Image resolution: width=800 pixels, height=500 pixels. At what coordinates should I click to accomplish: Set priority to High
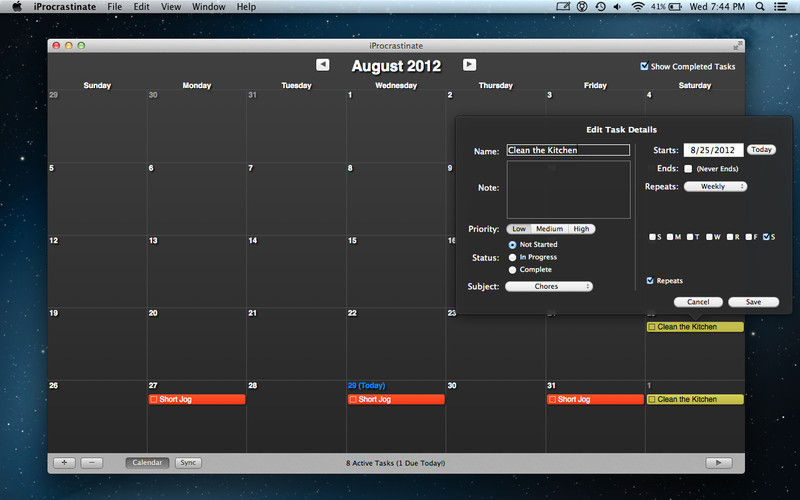pyautogui.click(x=581, y=229)
